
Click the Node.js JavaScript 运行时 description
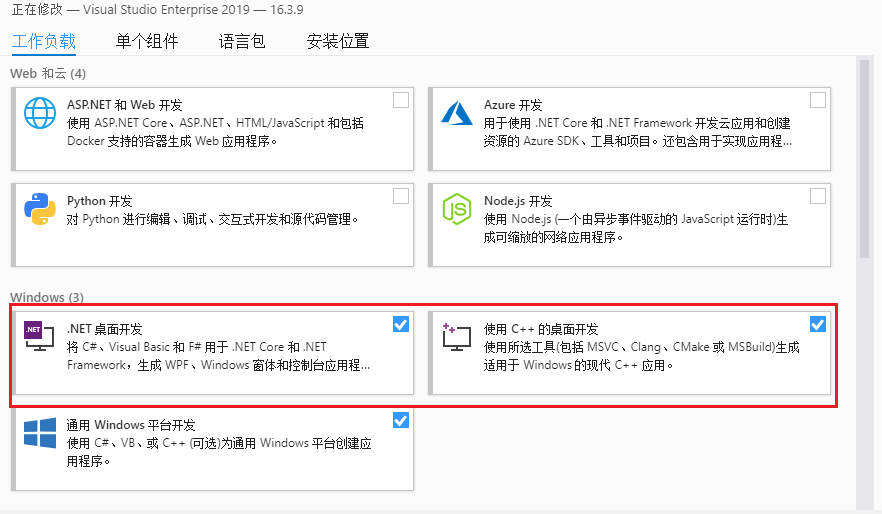(636, 228)
